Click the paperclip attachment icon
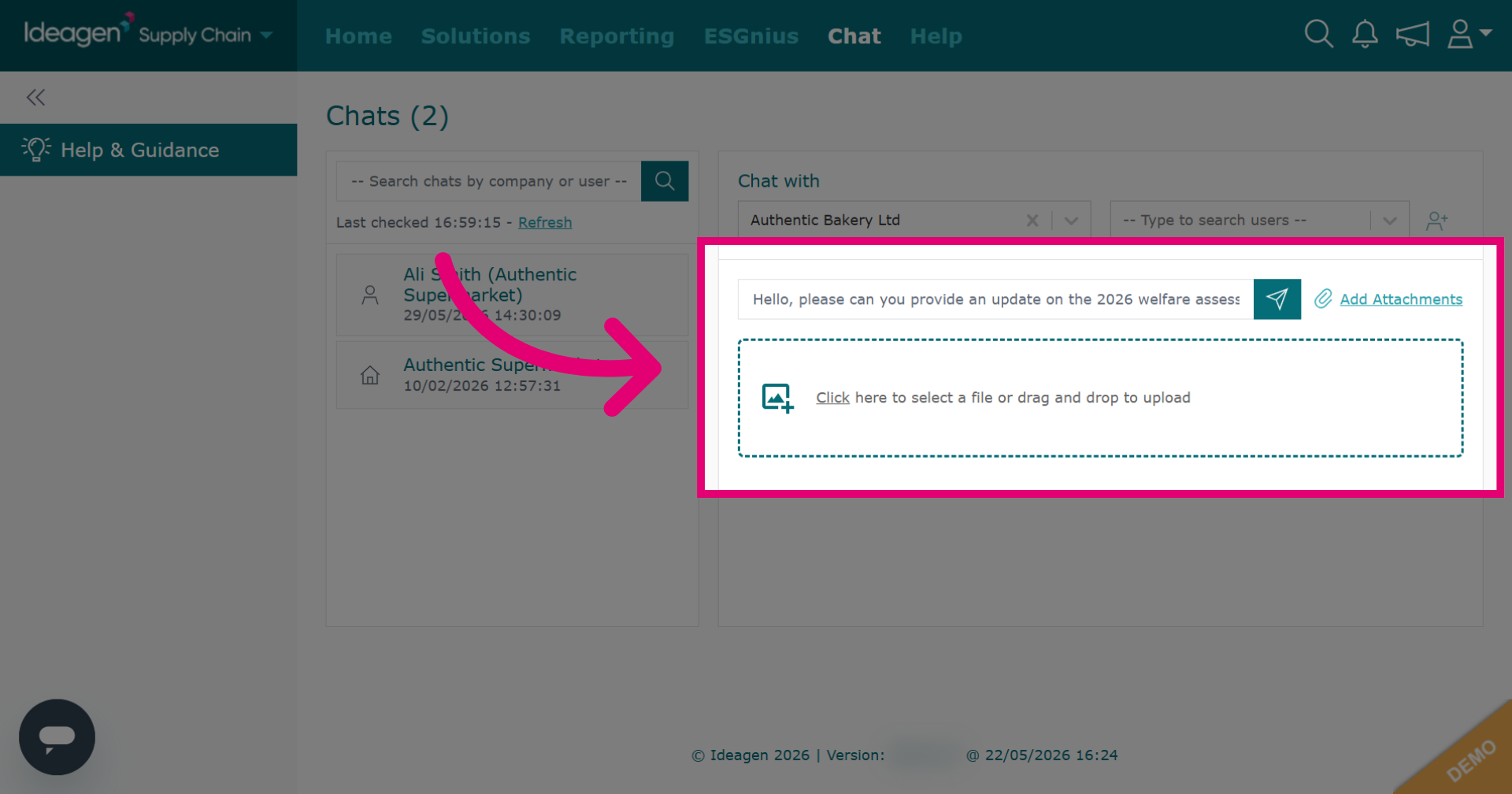Image resolution: width=1512 pixels, height=794 pixels. tap(1323, 299)
